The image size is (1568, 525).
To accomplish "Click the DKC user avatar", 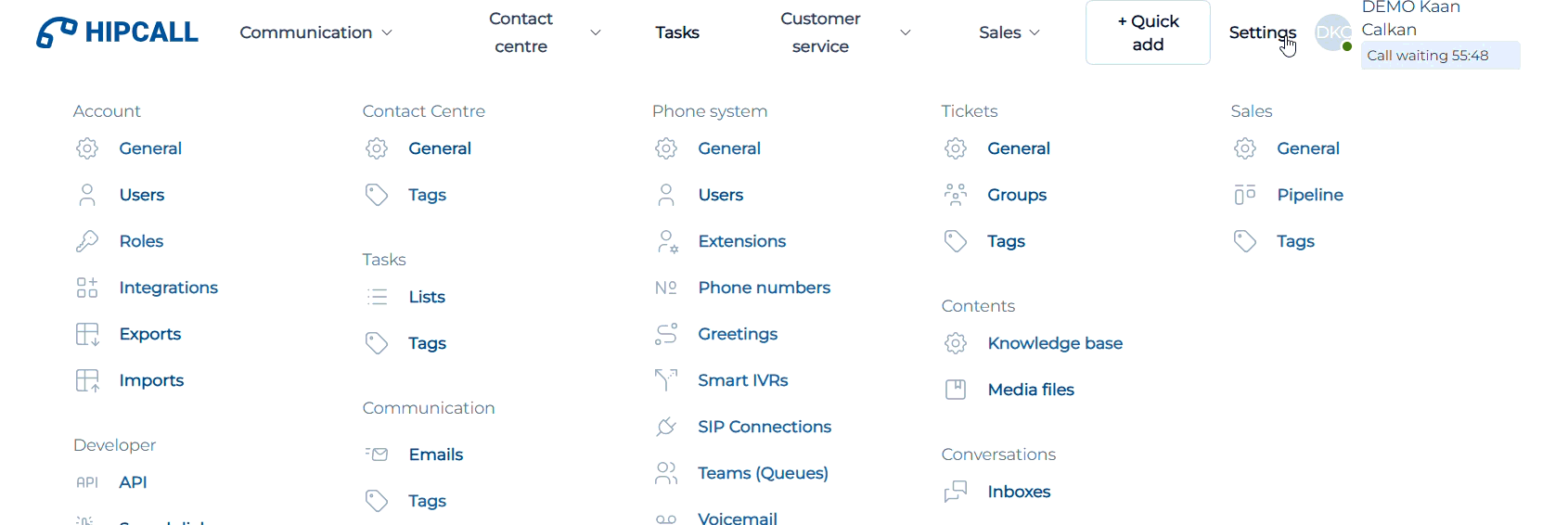I will click(x=1333, y=32).
